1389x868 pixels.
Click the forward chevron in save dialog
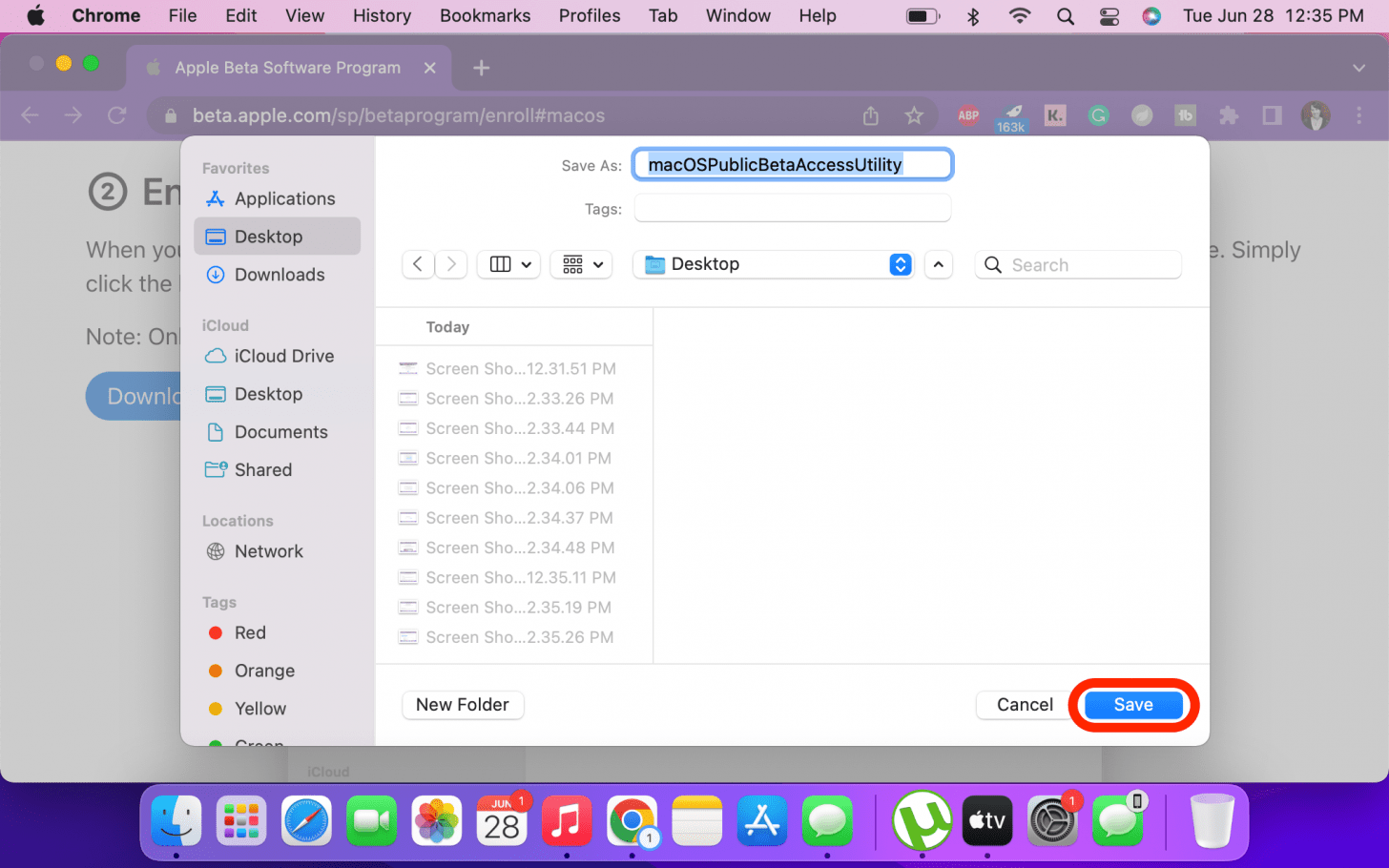tap(451, 264)
